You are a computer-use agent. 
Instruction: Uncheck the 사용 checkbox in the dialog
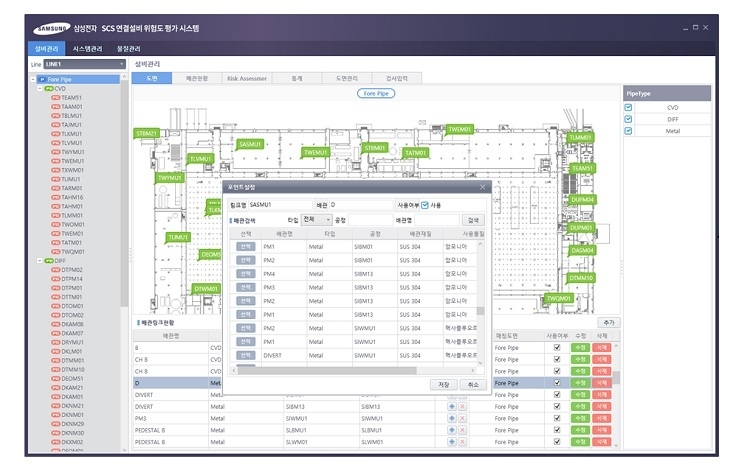point(425,205)
